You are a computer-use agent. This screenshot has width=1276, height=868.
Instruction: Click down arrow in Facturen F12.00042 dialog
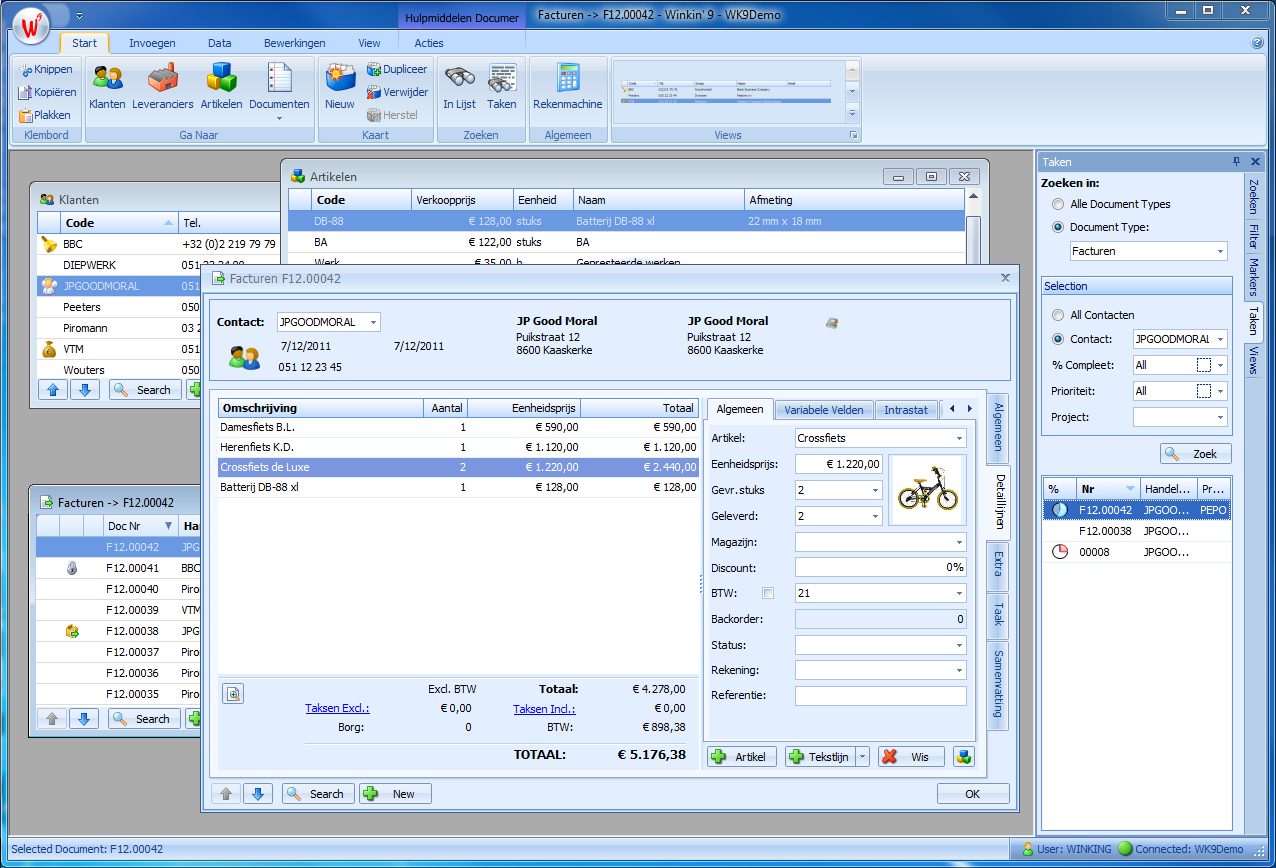258,794
